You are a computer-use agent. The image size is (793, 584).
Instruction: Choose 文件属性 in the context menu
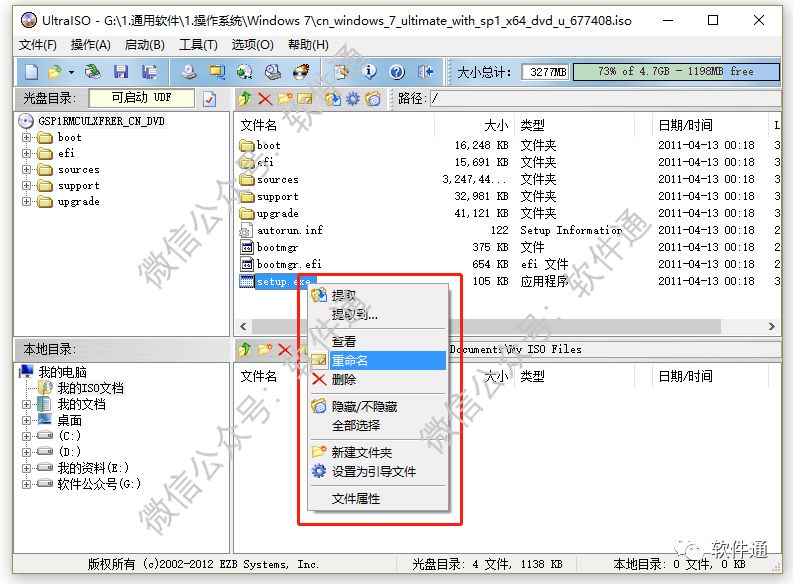click(x=378, y=499)
